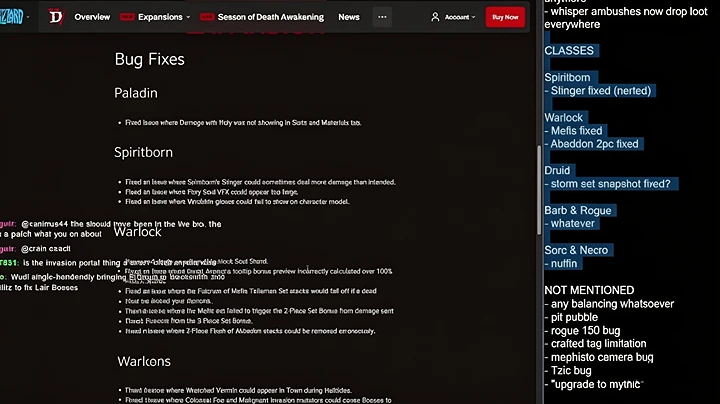Expand the Expansions dropdown arrow
This screenshot has height=404, width=720.
[188, 17]
